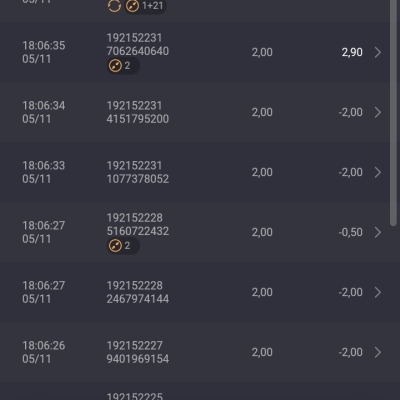Expand the -0,50 result row
The image size is (400, 400).
[378, 232]
